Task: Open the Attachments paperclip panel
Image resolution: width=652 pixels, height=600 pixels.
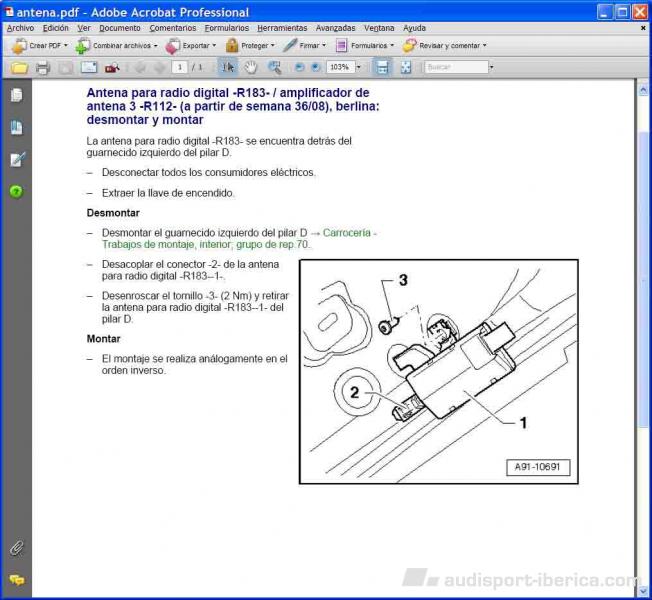Action: pos(16,548)
